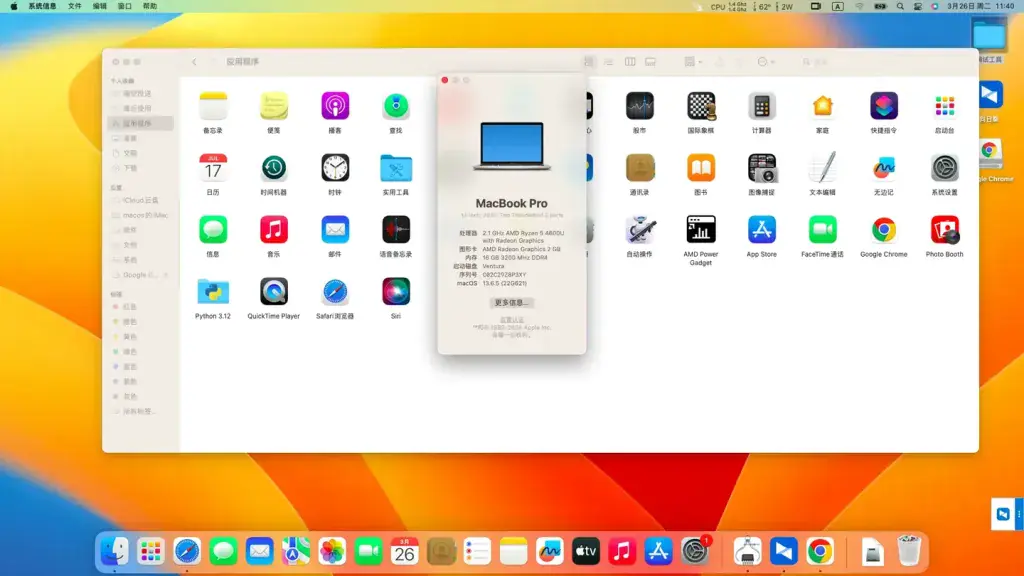The height and width of the screenshot is (576, 1024).
Task: Open the 编辑 menu
Action: tap(99, 6)
